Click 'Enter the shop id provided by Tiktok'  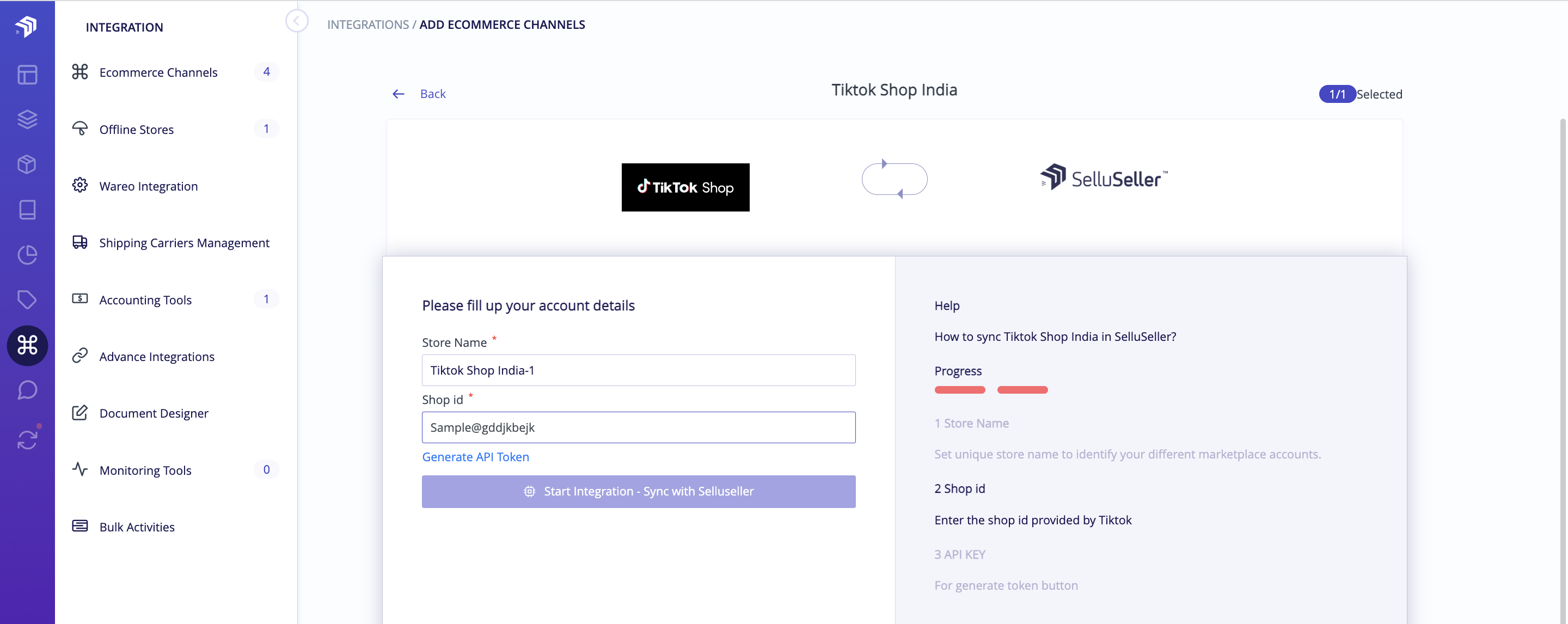point(1033,520)
